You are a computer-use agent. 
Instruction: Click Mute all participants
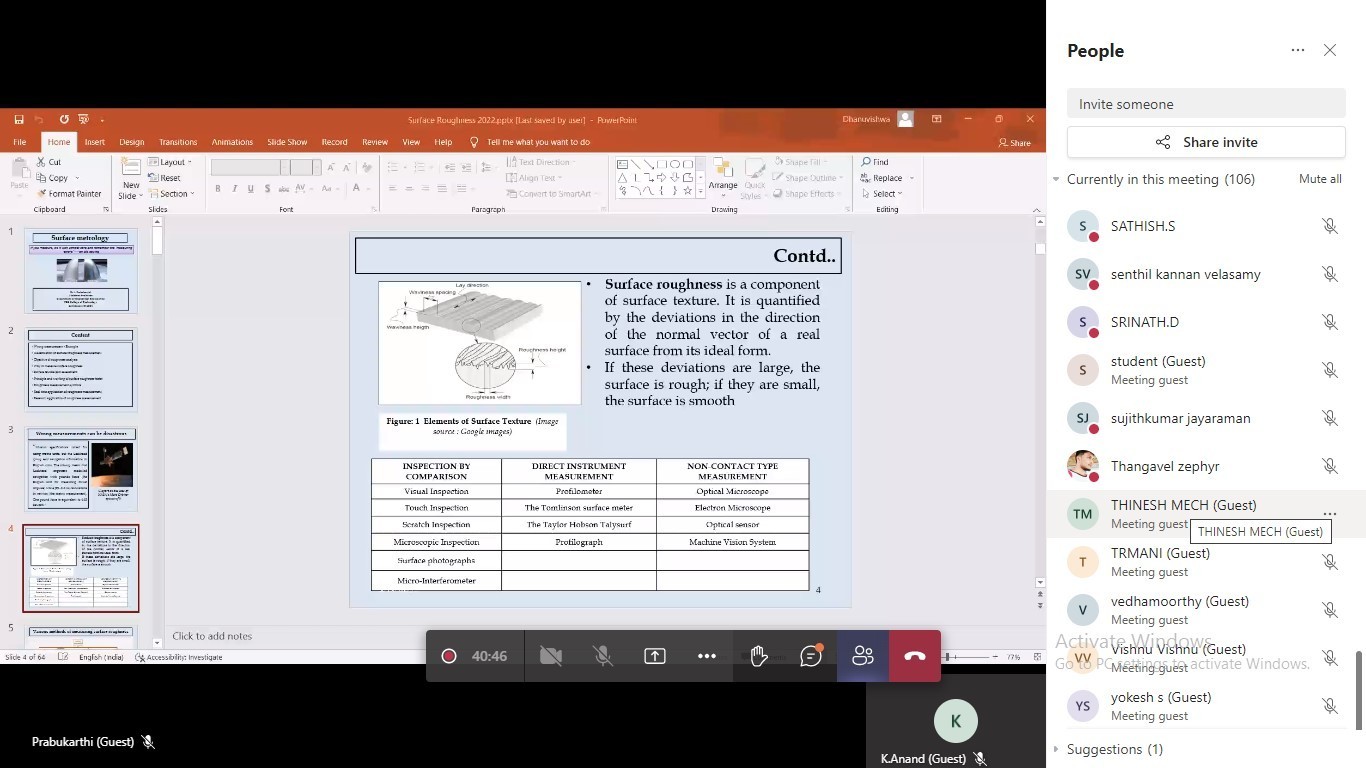click(x=1319, y=179)
